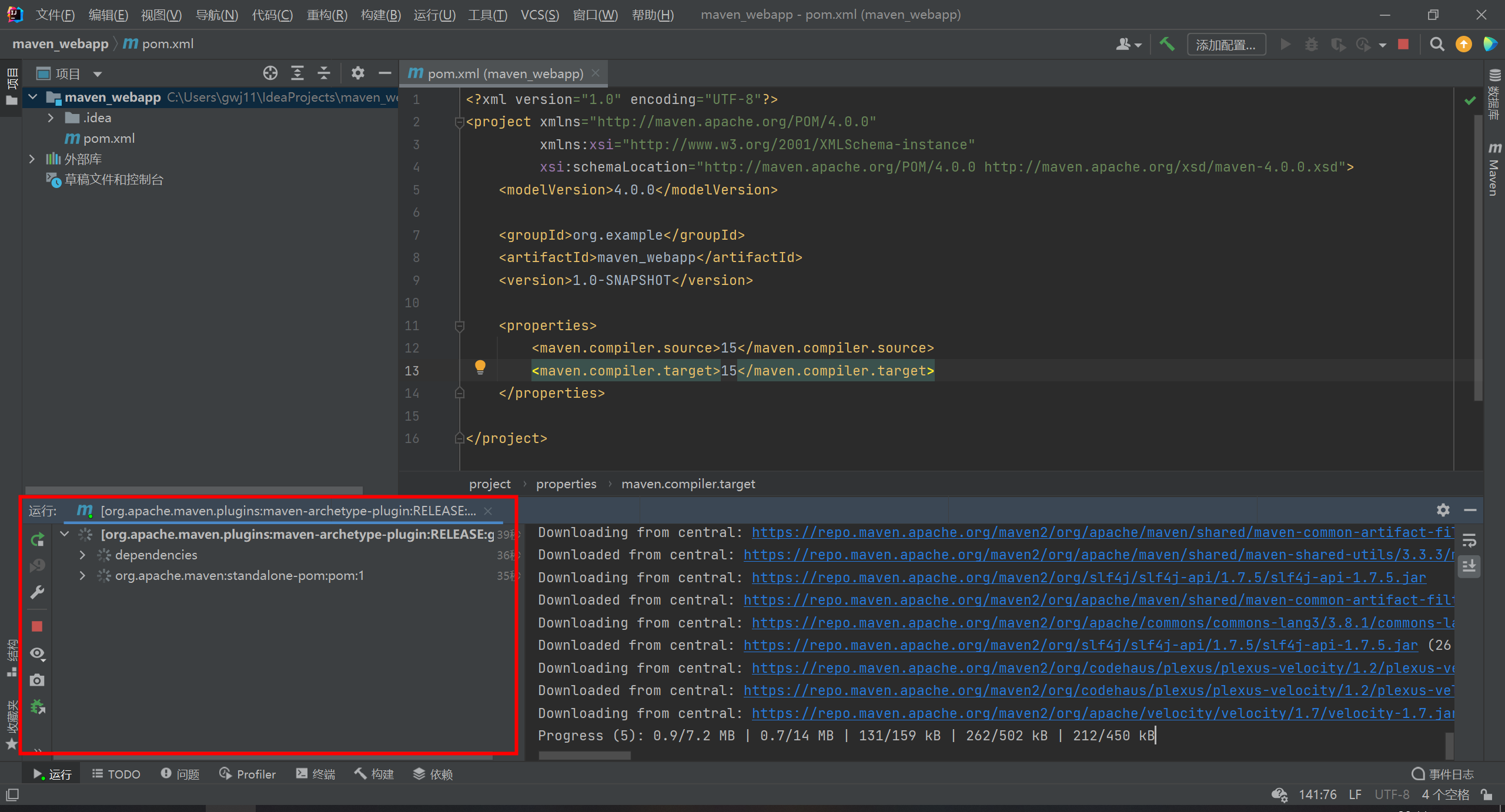Select pom.xml in project tree
1505x812 pixels.
(109, 138)
